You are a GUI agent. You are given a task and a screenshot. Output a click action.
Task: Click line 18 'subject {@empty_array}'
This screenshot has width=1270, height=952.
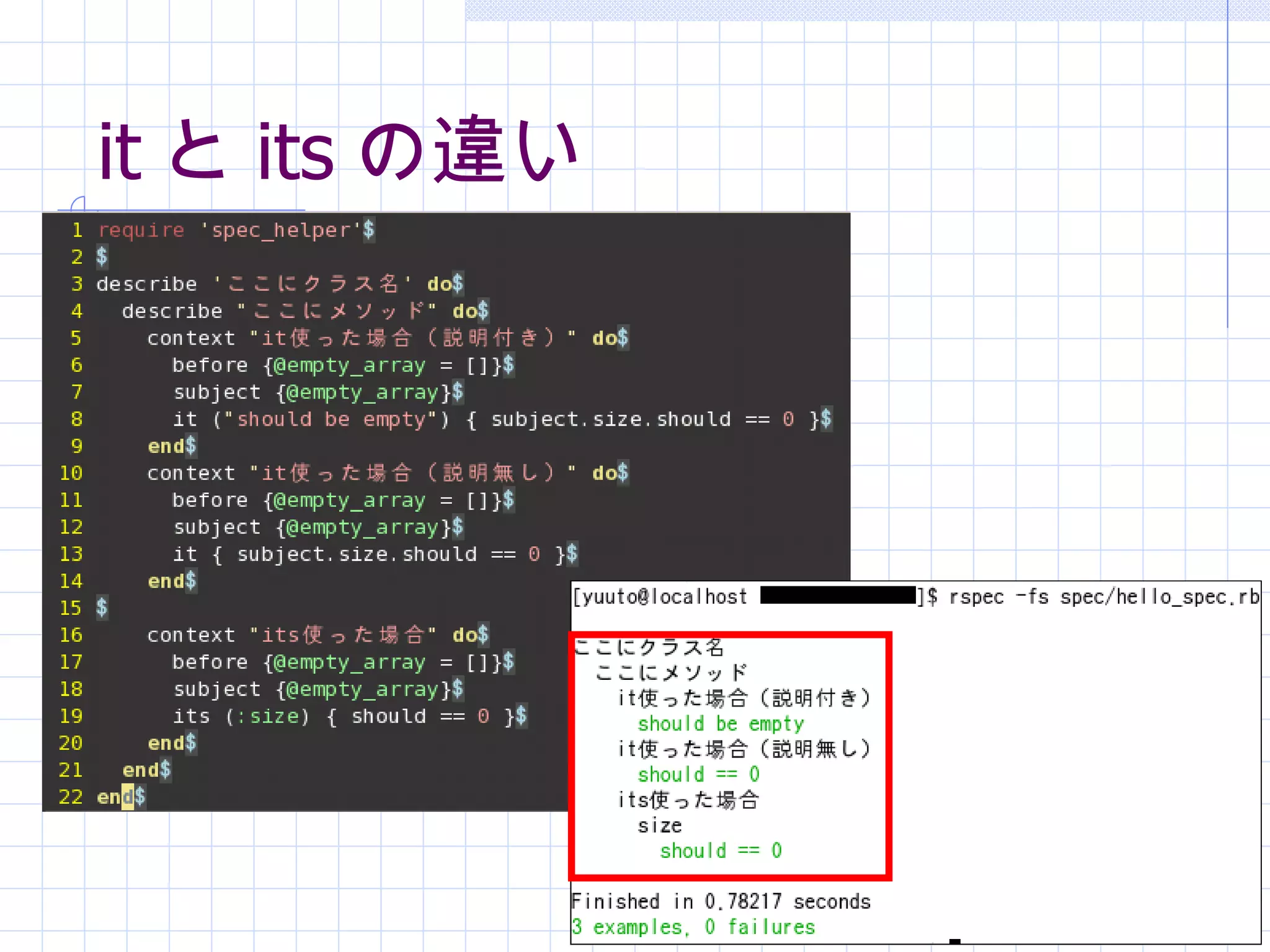[312, 689]
